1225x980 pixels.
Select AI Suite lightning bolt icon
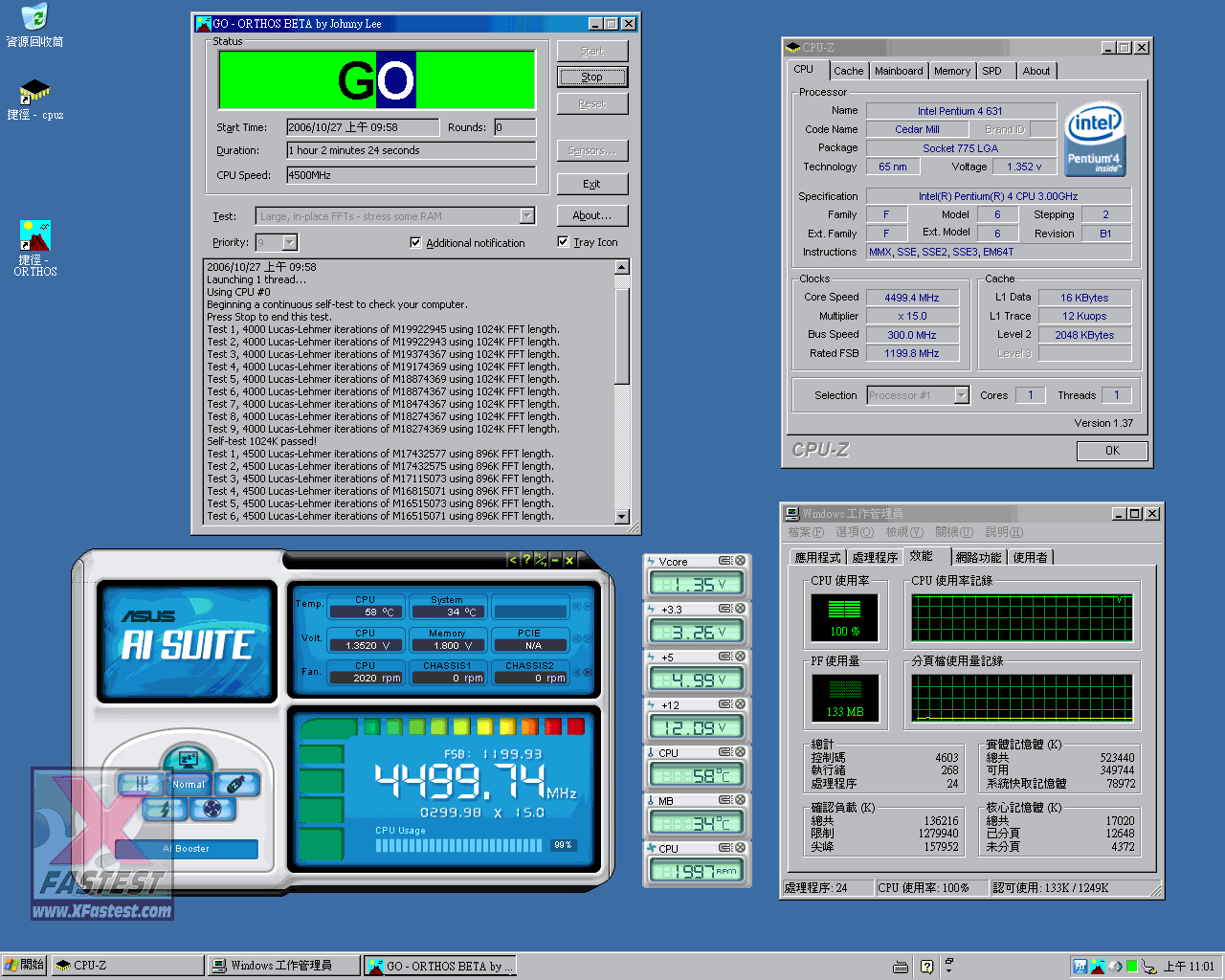point(164,810)
